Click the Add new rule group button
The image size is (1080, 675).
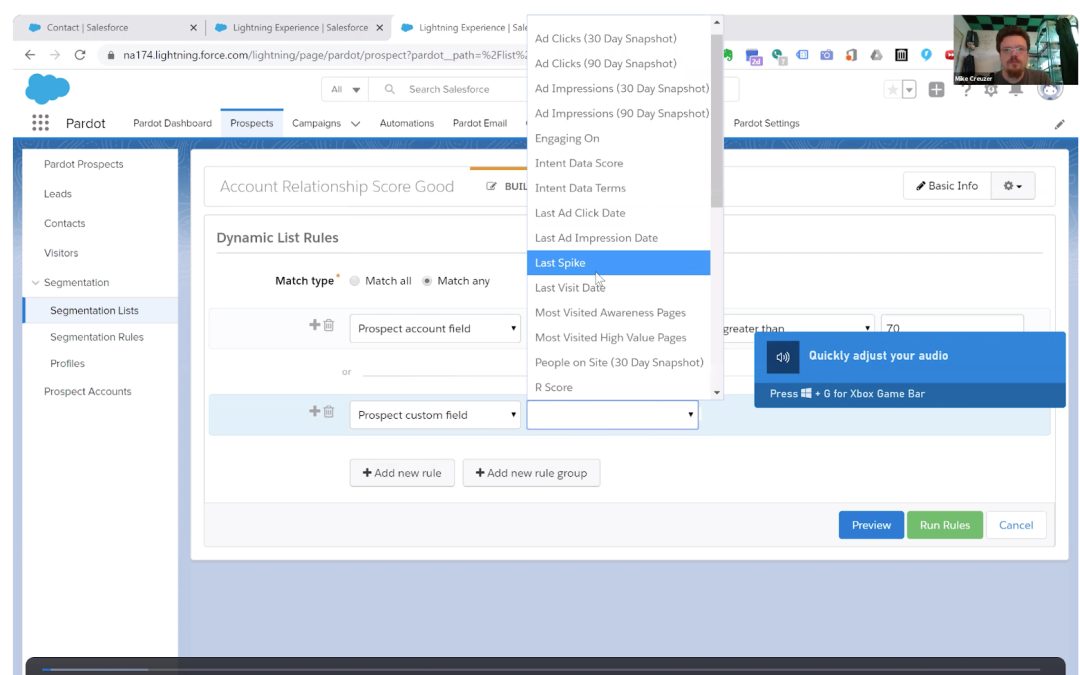(531, 473)
